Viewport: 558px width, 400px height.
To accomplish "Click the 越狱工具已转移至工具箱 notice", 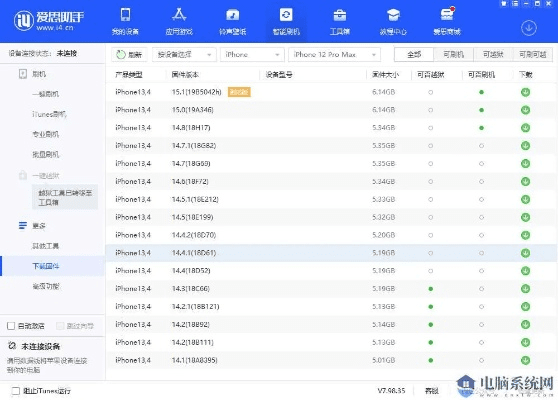I will point(65,197).
